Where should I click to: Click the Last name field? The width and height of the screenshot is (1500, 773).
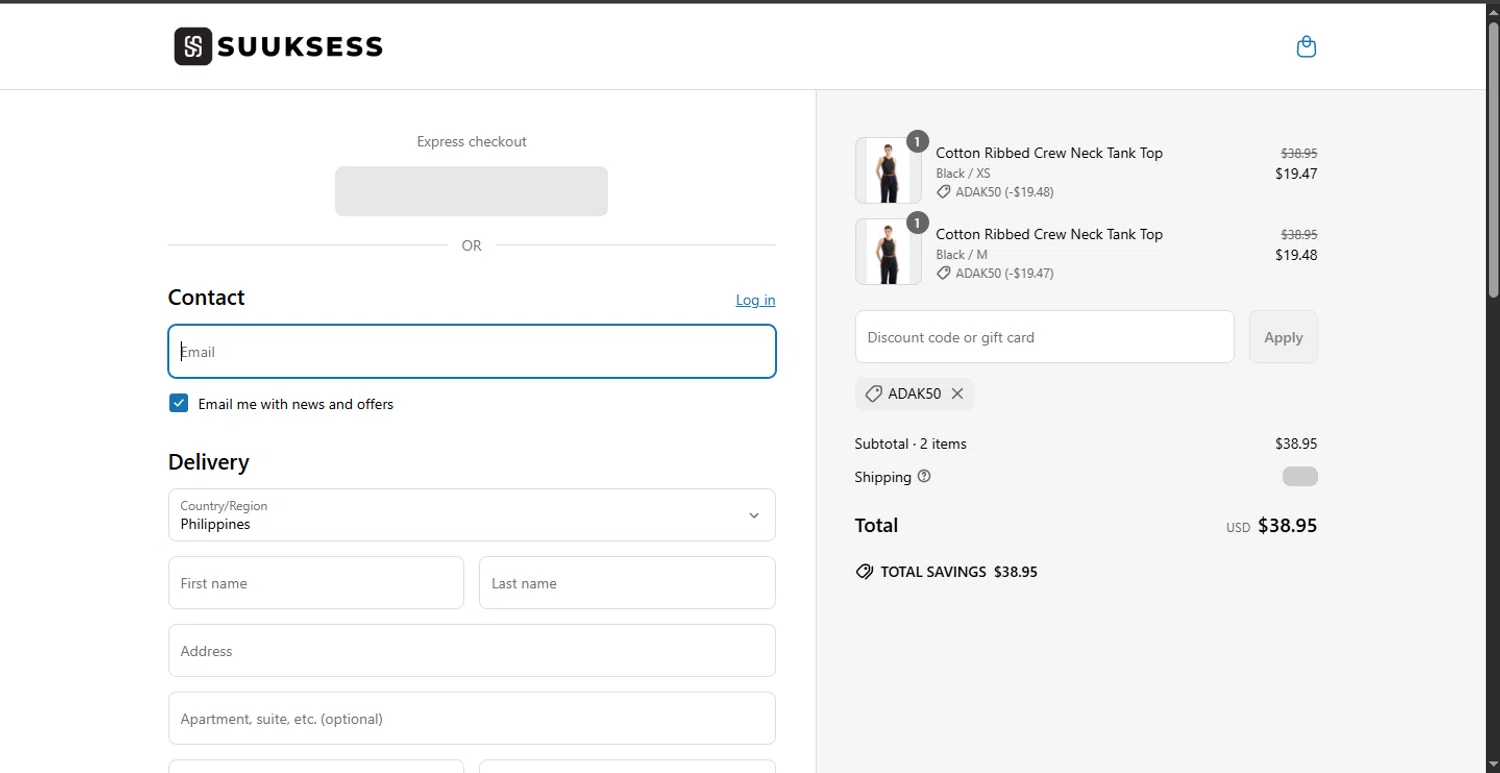point(627,583)
